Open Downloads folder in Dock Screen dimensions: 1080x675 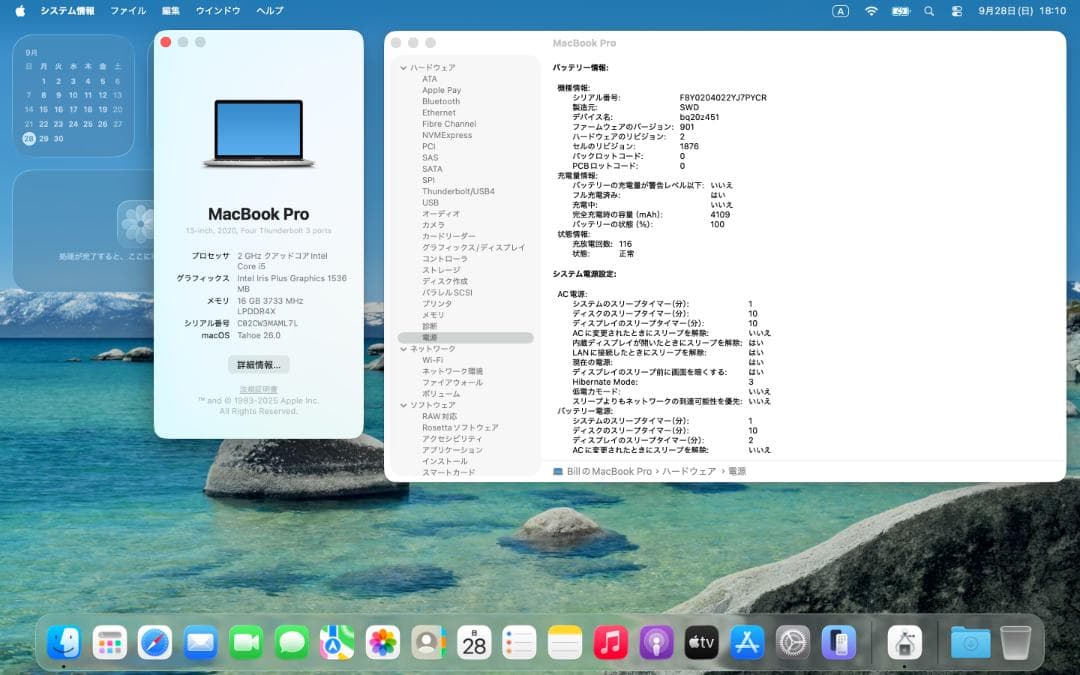pos(970,643)
